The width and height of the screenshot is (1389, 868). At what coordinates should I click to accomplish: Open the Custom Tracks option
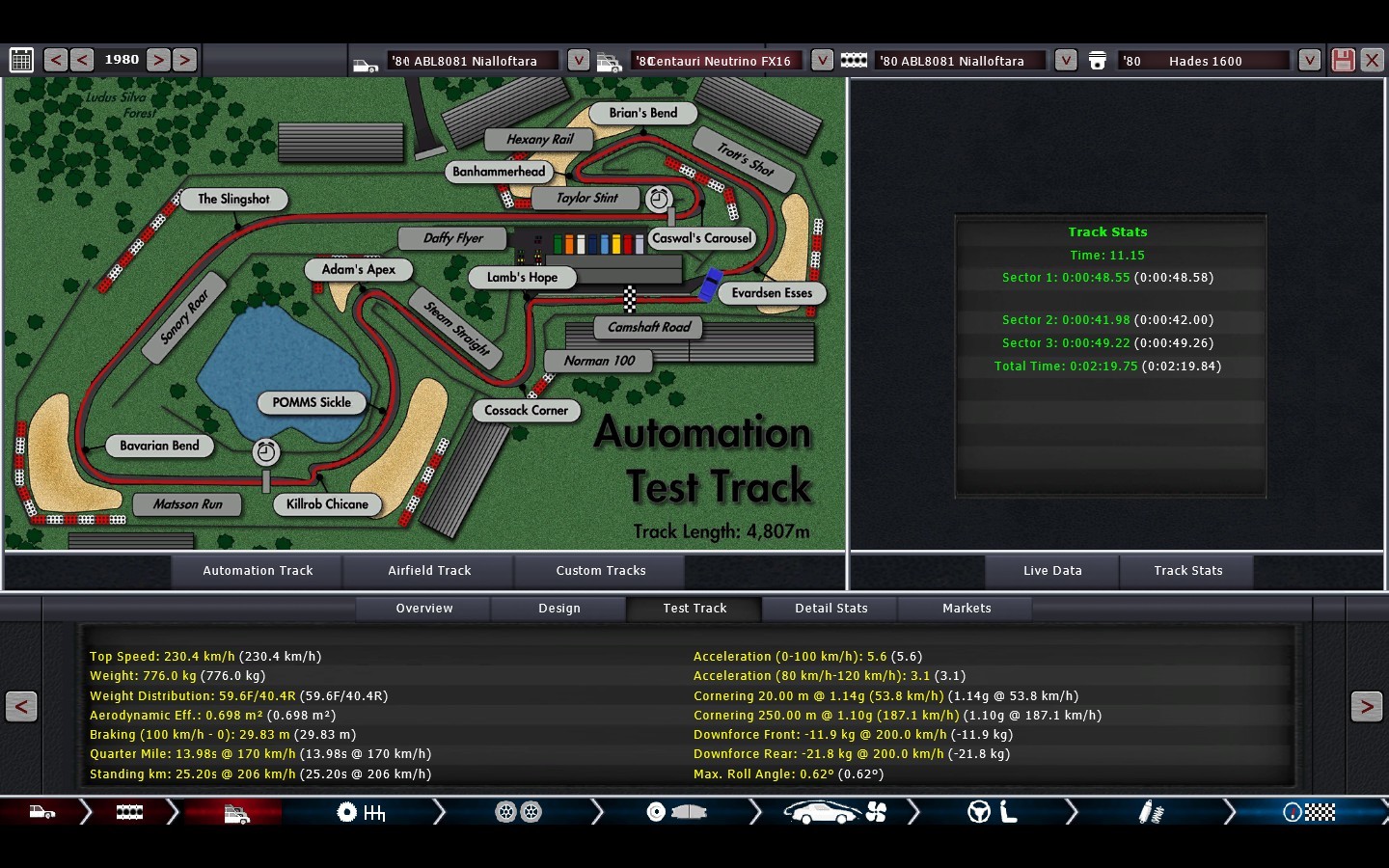click(x=600, y=571)
